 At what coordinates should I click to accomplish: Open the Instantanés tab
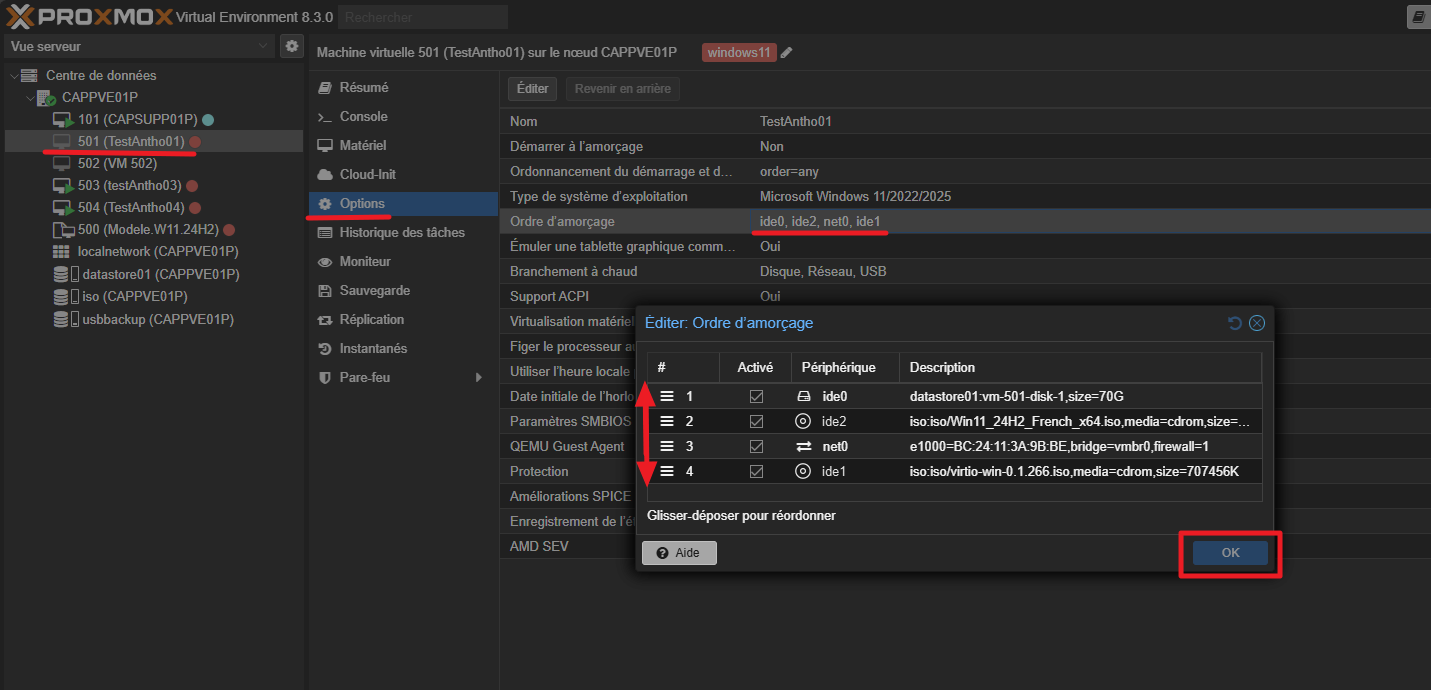403,349
